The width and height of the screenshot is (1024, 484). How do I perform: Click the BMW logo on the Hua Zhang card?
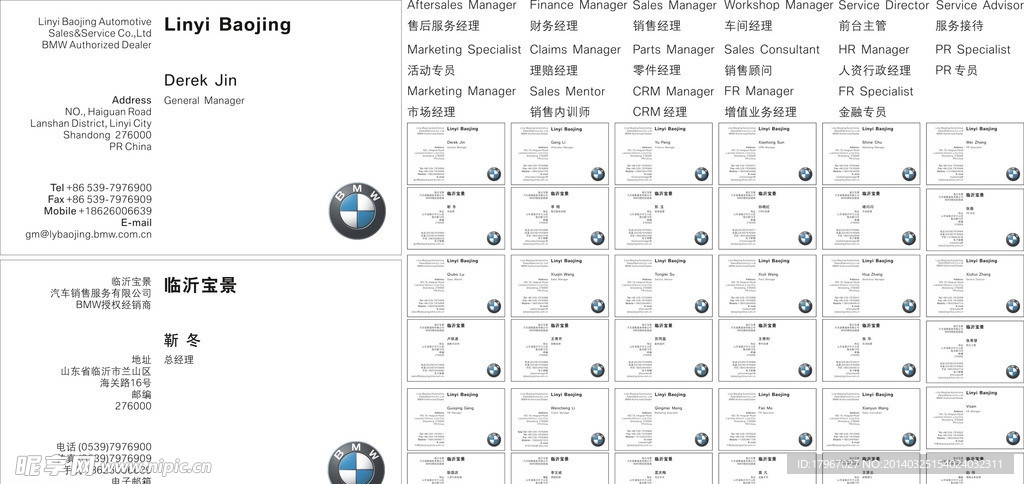[909, 306]
